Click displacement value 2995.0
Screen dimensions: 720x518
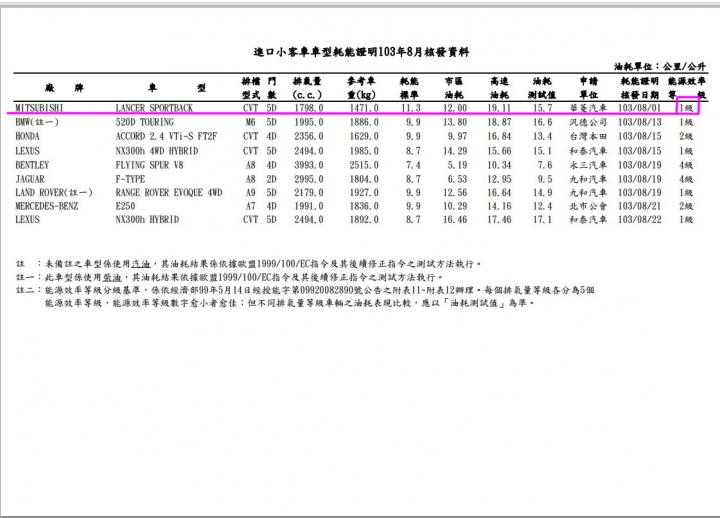[309, 179]
